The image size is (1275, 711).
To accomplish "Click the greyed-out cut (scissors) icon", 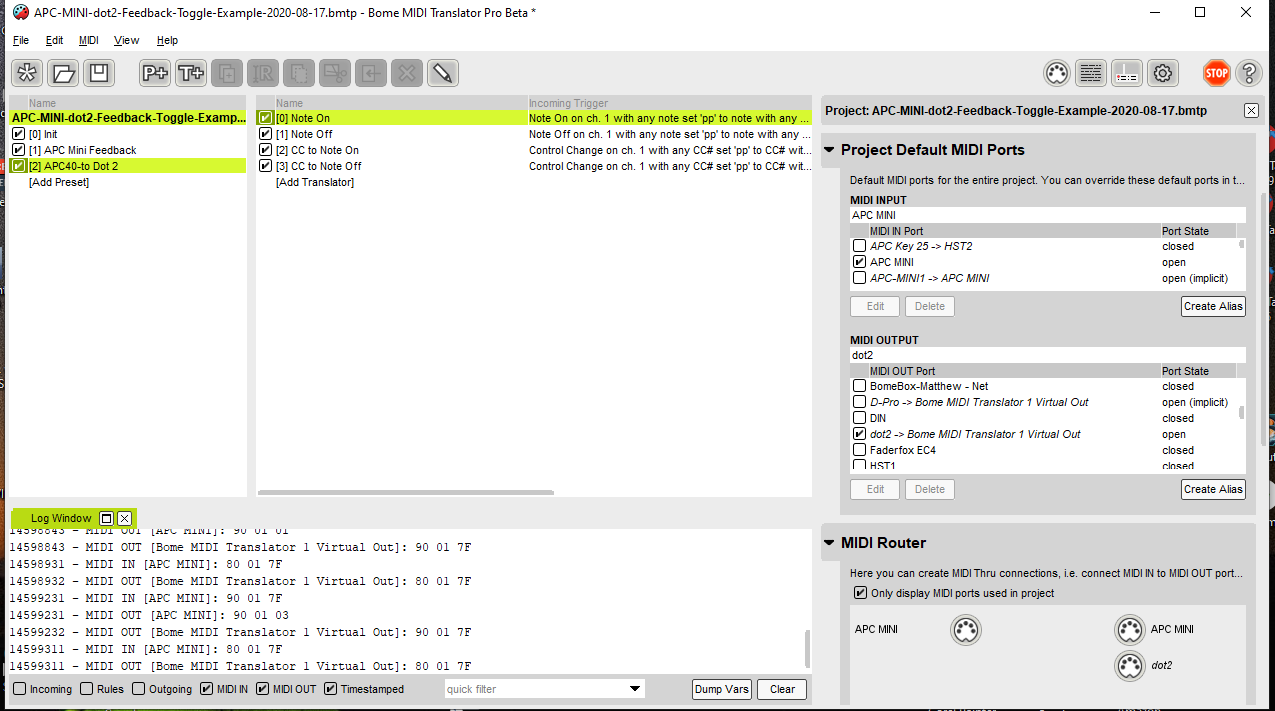I will click(335, 73).
